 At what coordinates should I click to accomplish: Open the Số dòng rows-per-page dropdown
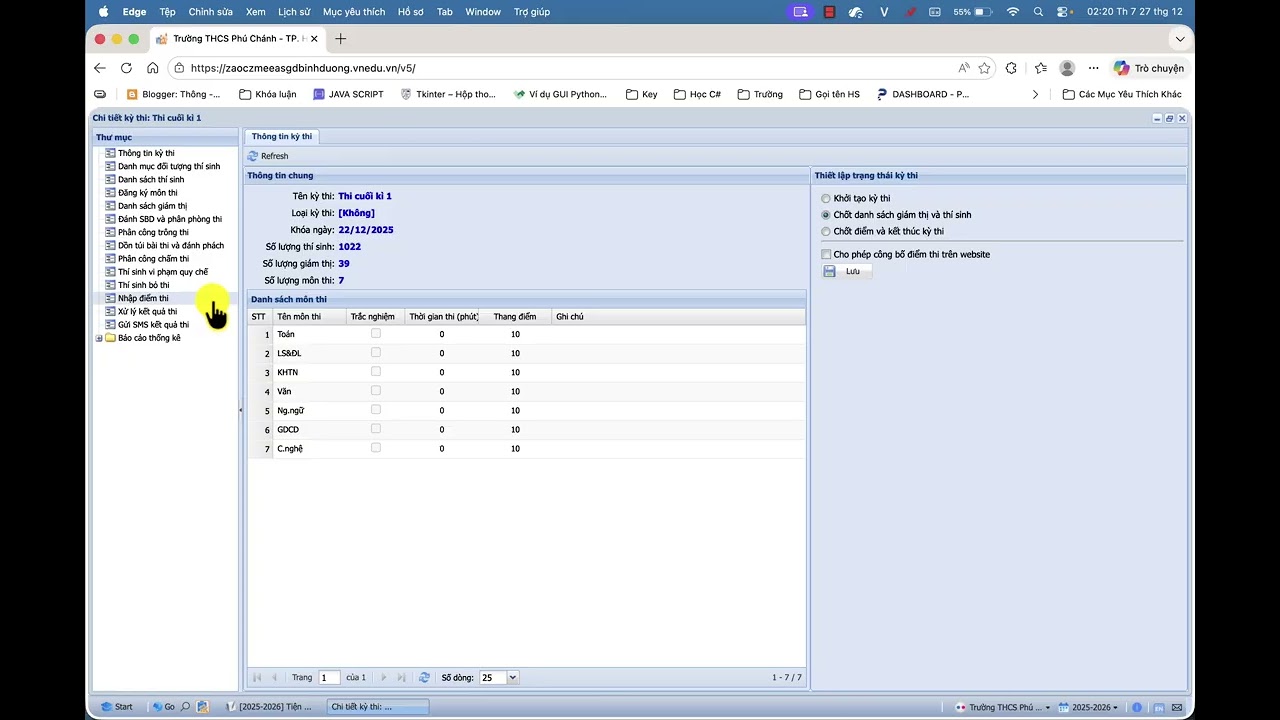click(513, 677)
